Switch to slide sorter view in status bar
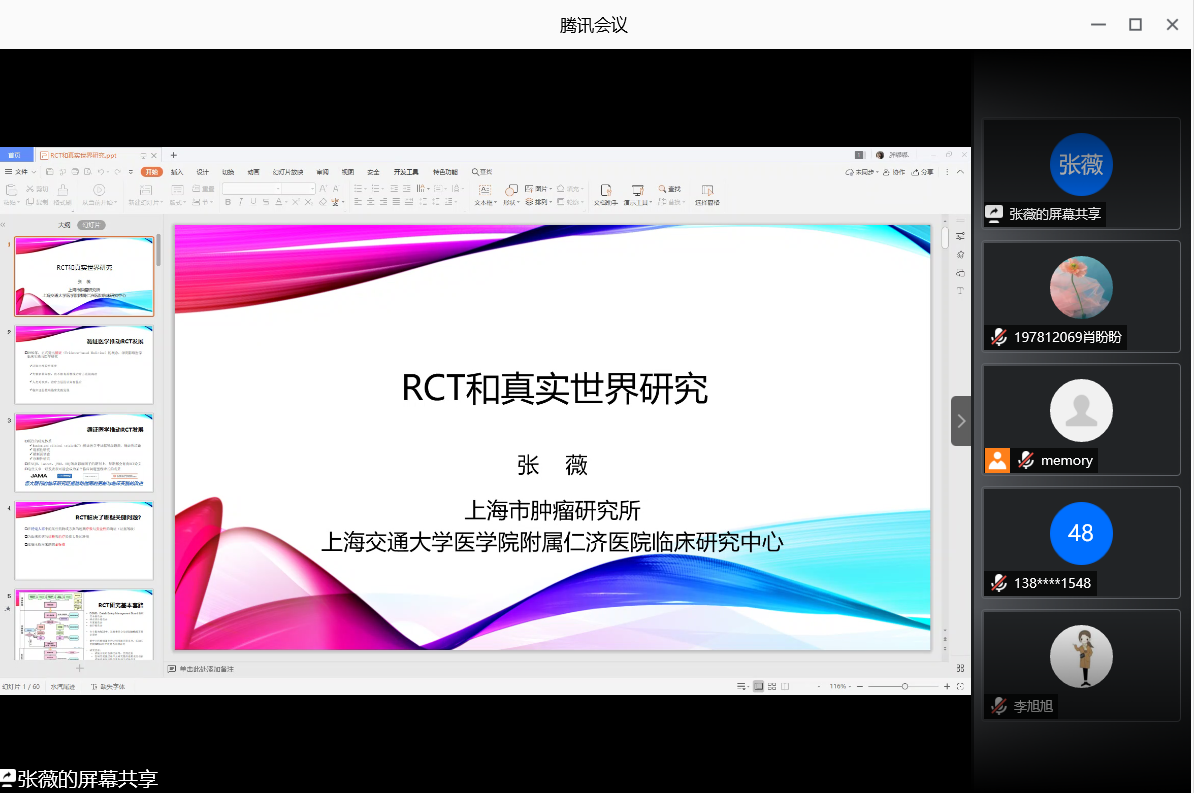The height and width of the screenshot is (793, 1194). click(772, 686)
